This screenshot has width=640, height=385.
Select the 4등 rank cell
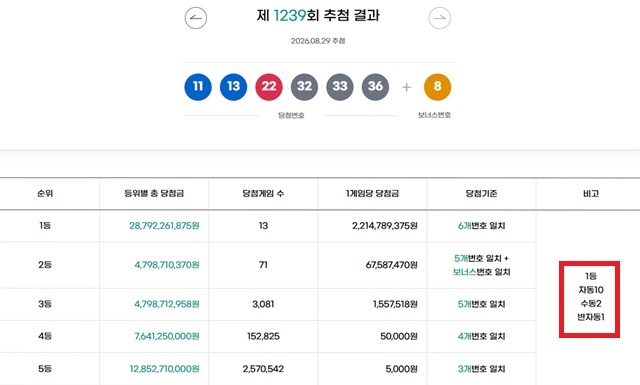coord(45,336)
